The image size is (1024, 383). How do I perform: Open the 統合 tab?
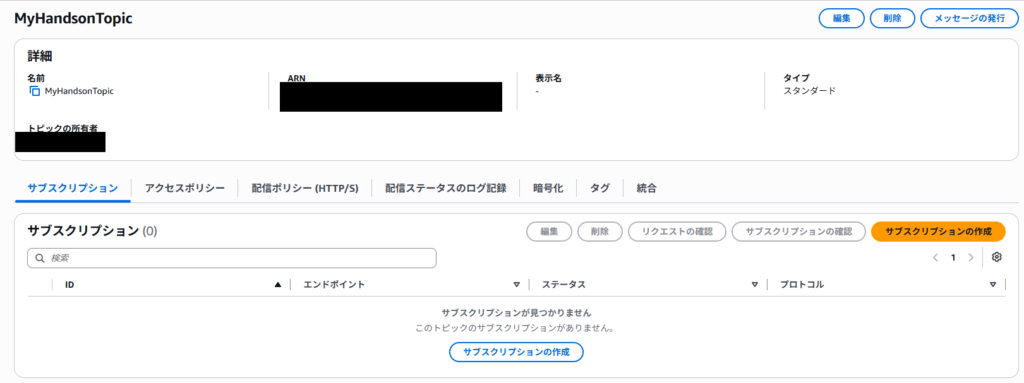(x=647, y=188)
